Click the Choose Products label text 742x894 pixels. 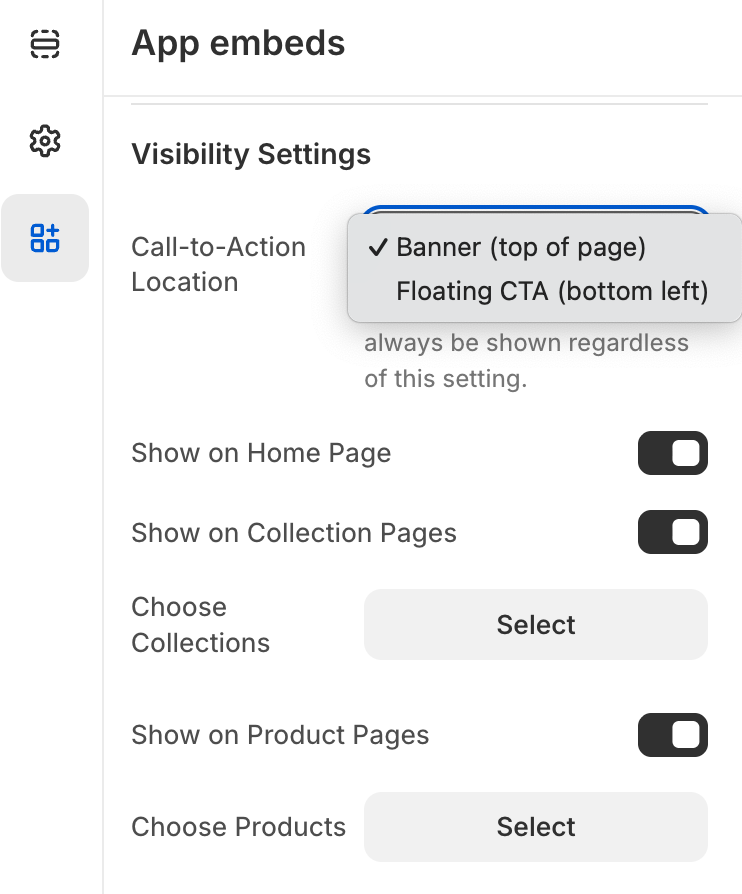click(x=238, y=827)
